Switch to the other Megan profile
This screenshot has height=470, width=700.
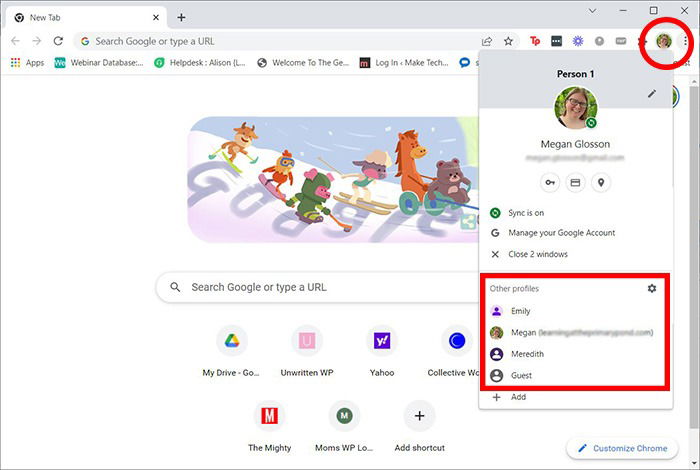pyautogui.click(x=575, y=333)
